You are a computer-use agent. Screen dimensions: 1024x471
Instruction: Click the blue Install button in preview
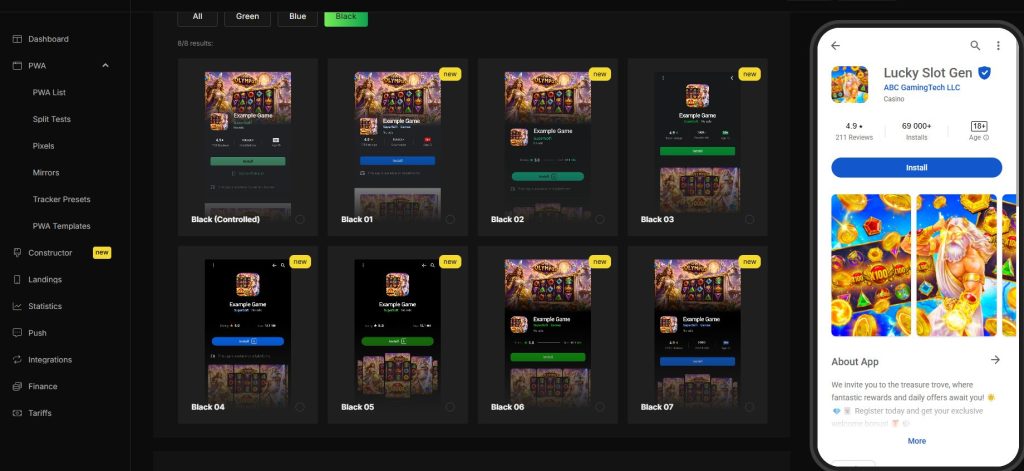click(x=916, y=167)
